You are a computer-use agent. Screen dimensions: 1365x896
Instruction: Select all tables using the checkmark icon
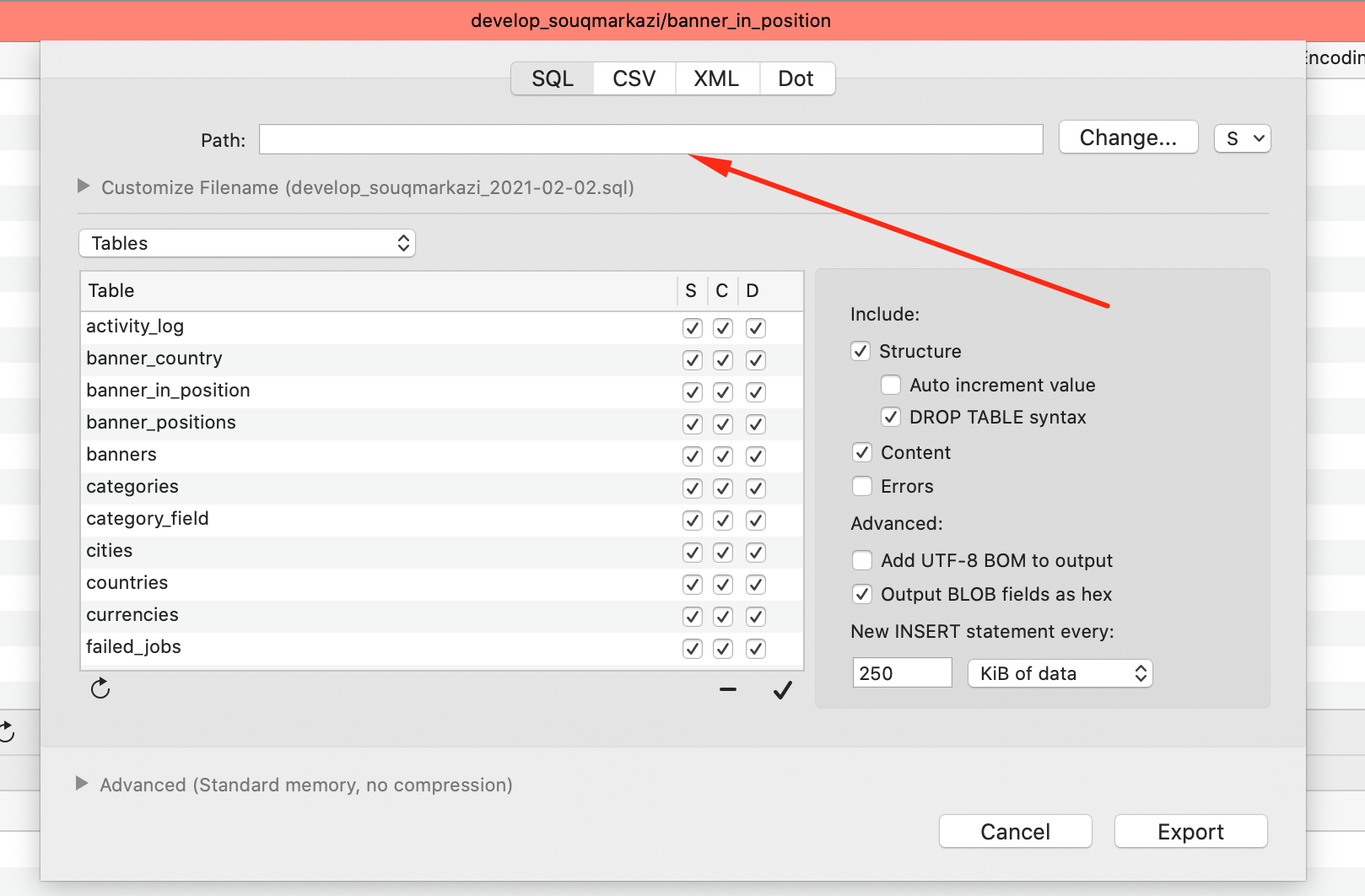[x=782, y=689]
